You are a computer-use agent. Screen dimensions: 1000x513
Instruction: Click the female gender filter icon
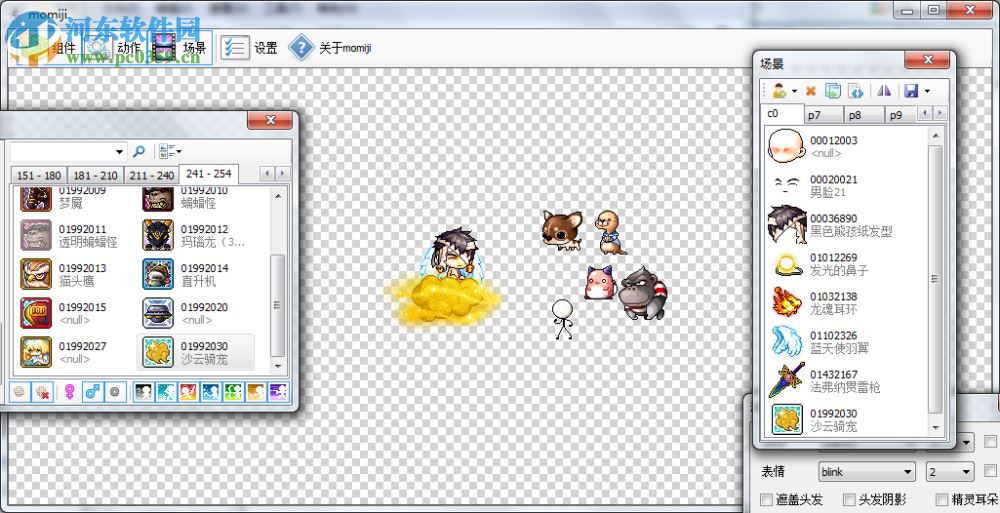[x=70, y=392]
